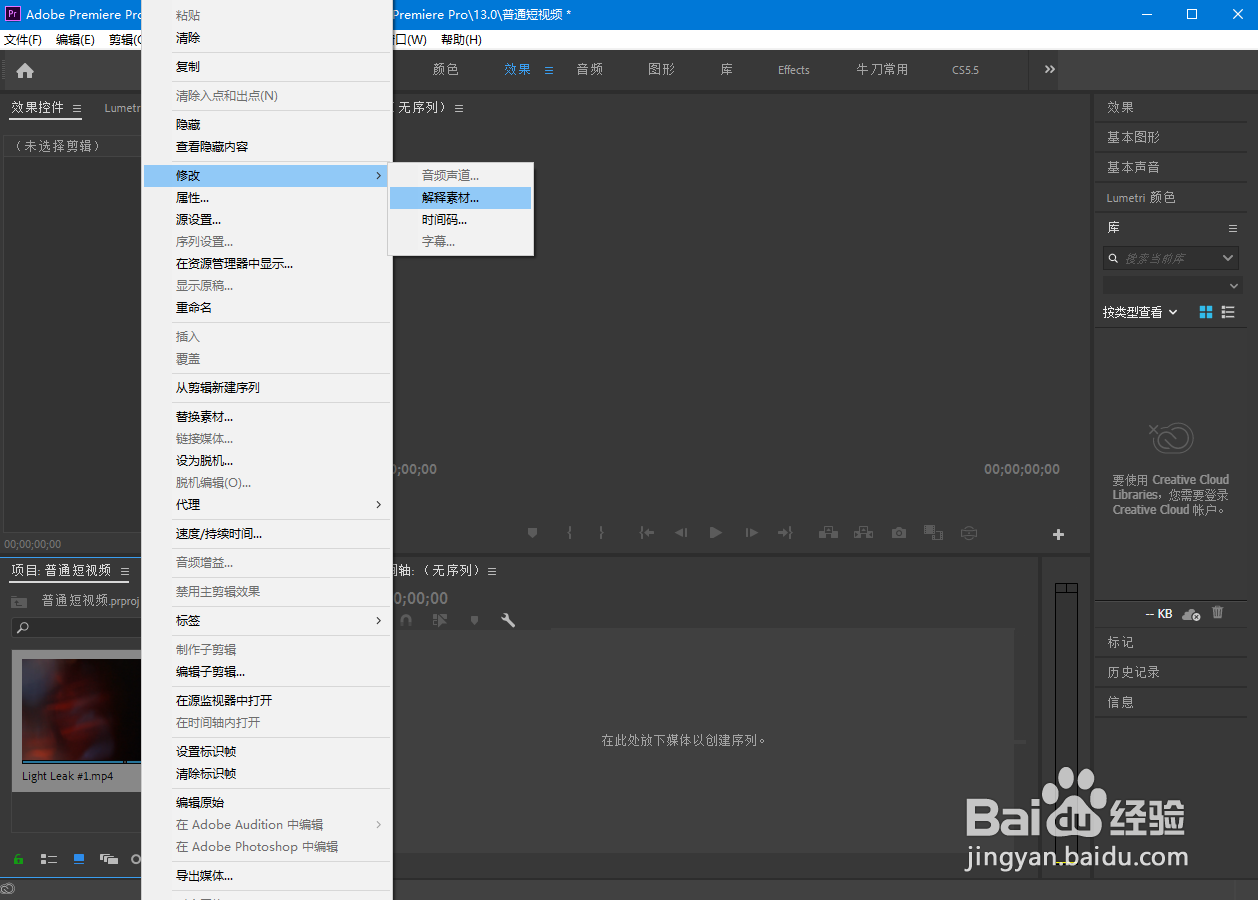Image resolution: width=1258 pixels, height=900 pixels.
Task: Show libraries in grid view
Action: (1206, 312)
